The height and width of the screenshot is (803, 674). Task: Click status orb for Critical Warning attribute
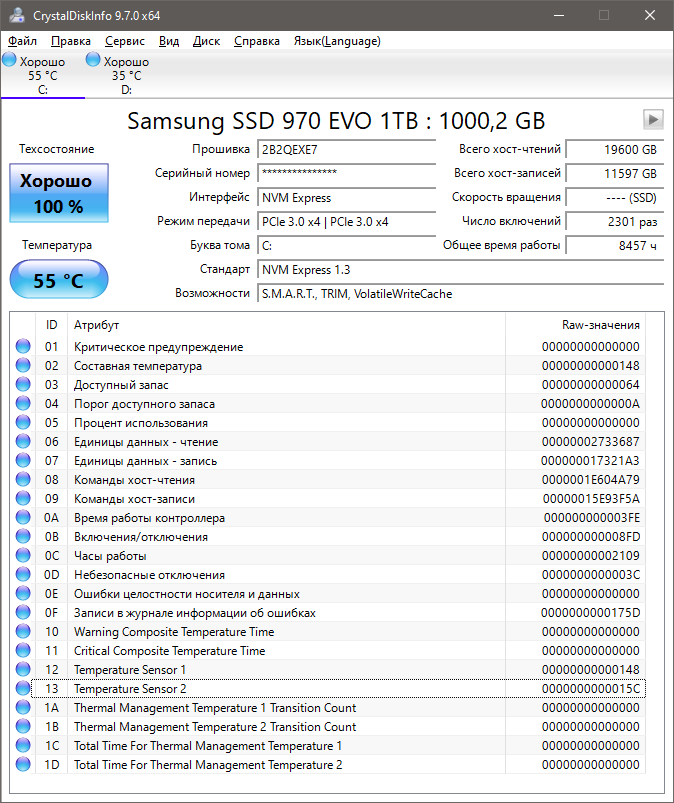click(23, 347)
